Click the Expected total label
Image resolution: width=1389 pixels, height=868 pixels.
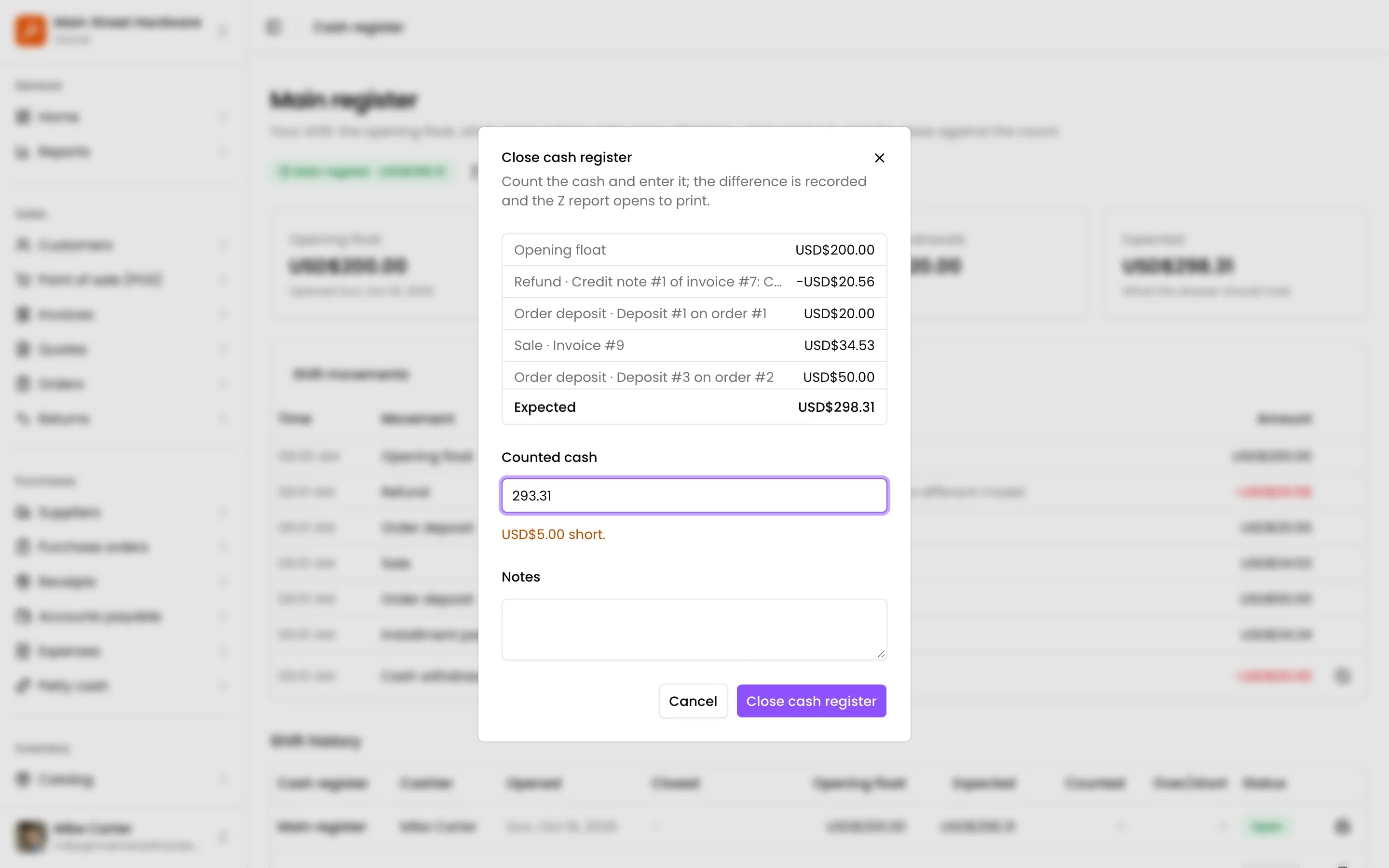point(545,407)
